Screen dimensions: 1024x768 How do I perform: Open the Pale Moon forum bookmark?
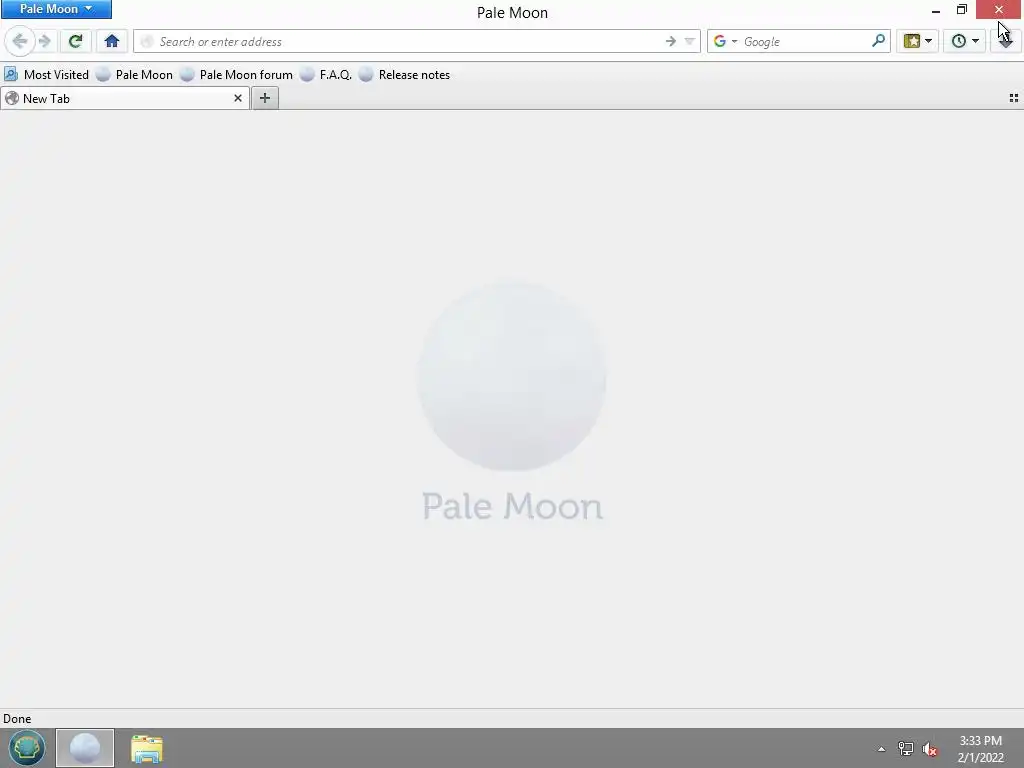click(236, 74)
